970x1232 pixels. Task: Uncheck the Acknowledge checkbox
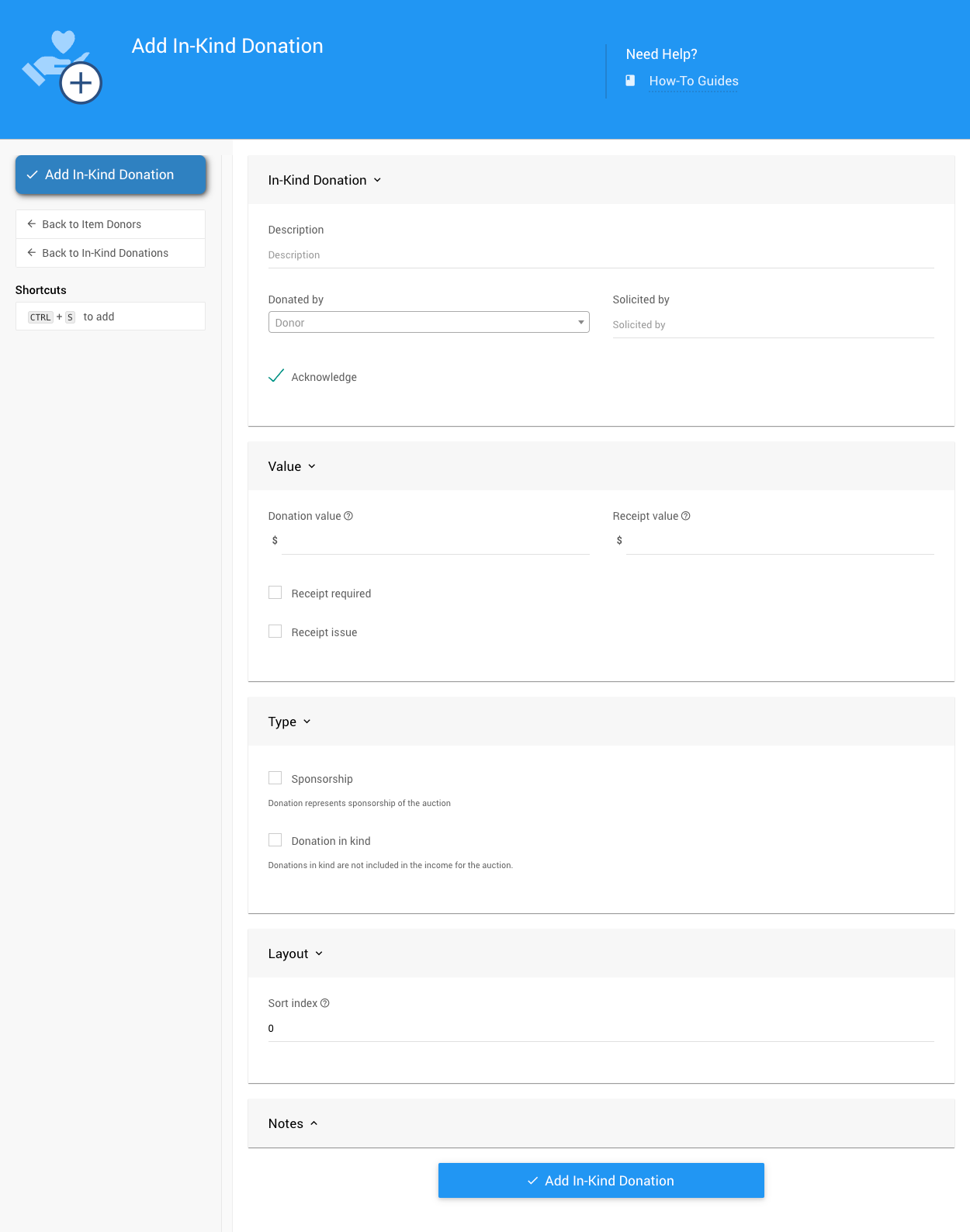pyautogui.click(x=275, y=376)
